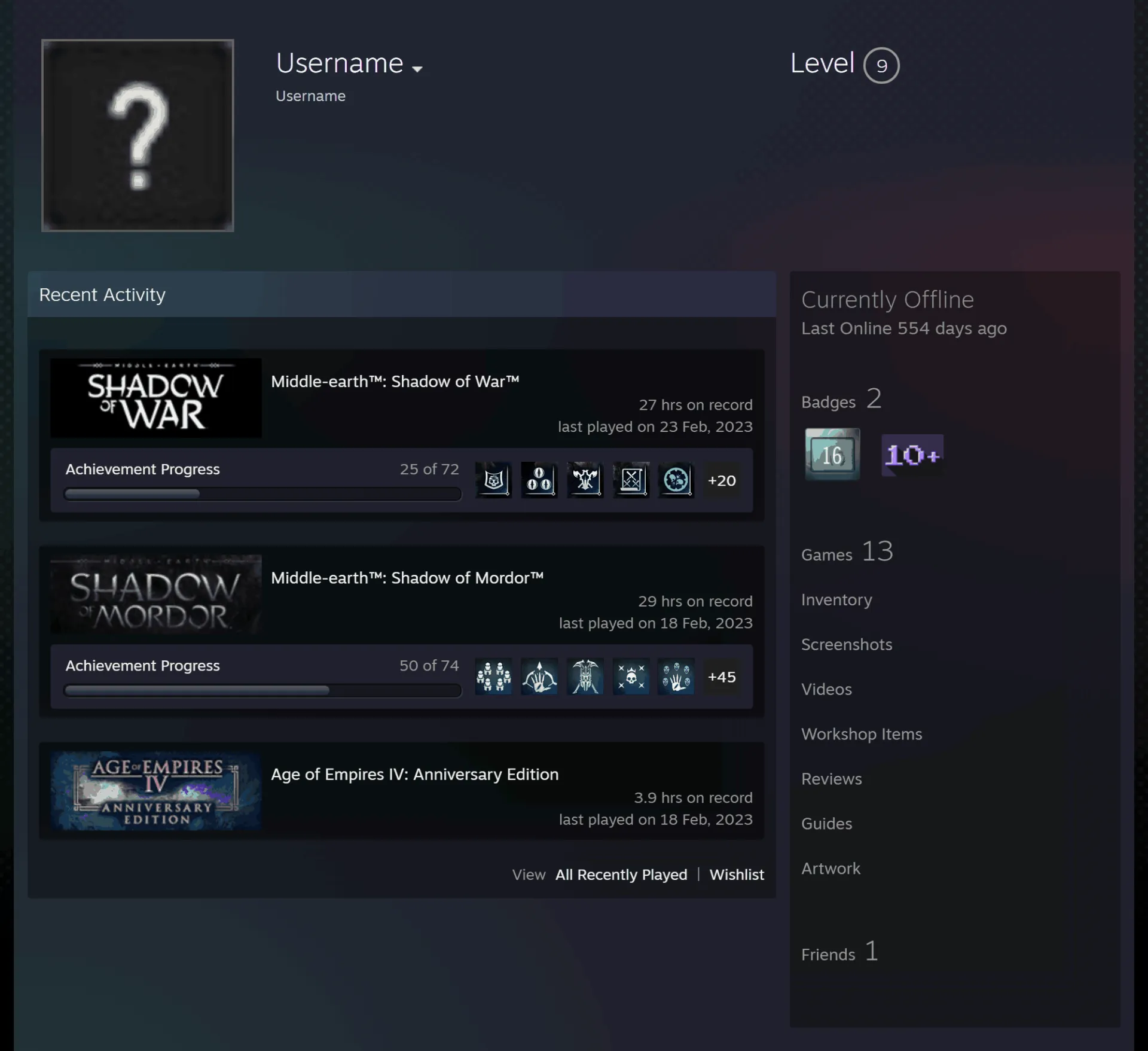Open the Reviews page
This screenshot has height=1051, width=1148.
pyautogui.click(x=832, y=779)
